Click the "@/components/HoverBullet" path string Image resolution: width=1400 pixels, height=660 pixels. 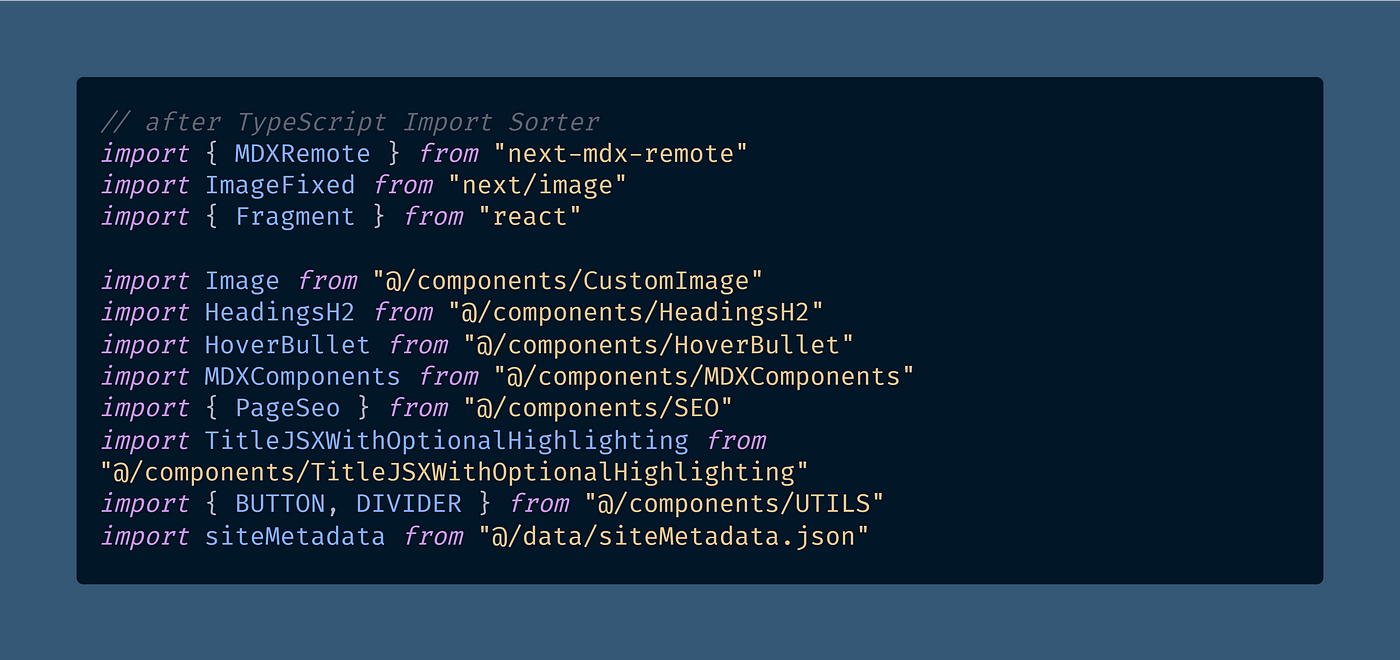658,345
